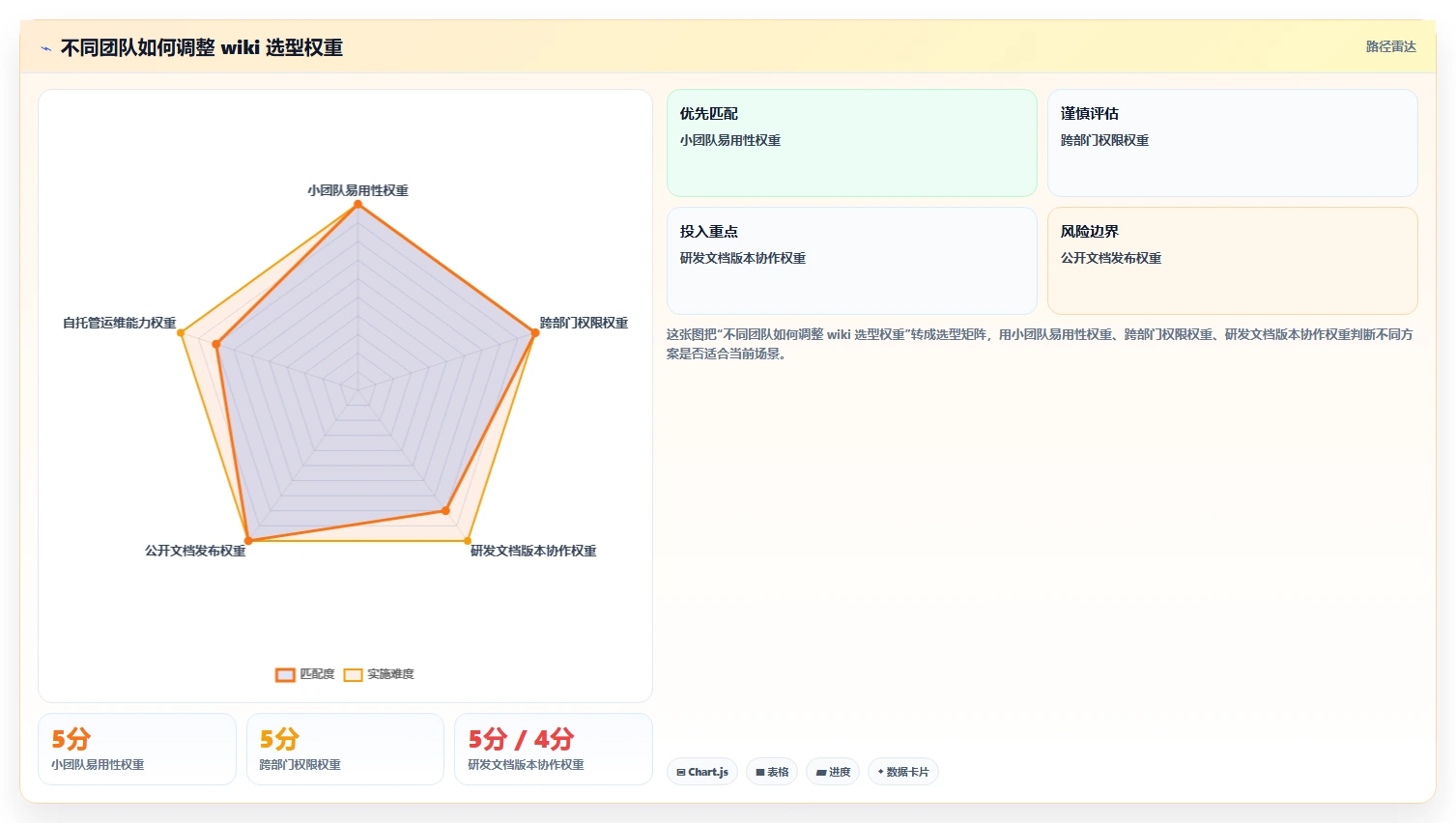Click the orange data point on the 小团队易用性权重 axis

click(357, 204)
